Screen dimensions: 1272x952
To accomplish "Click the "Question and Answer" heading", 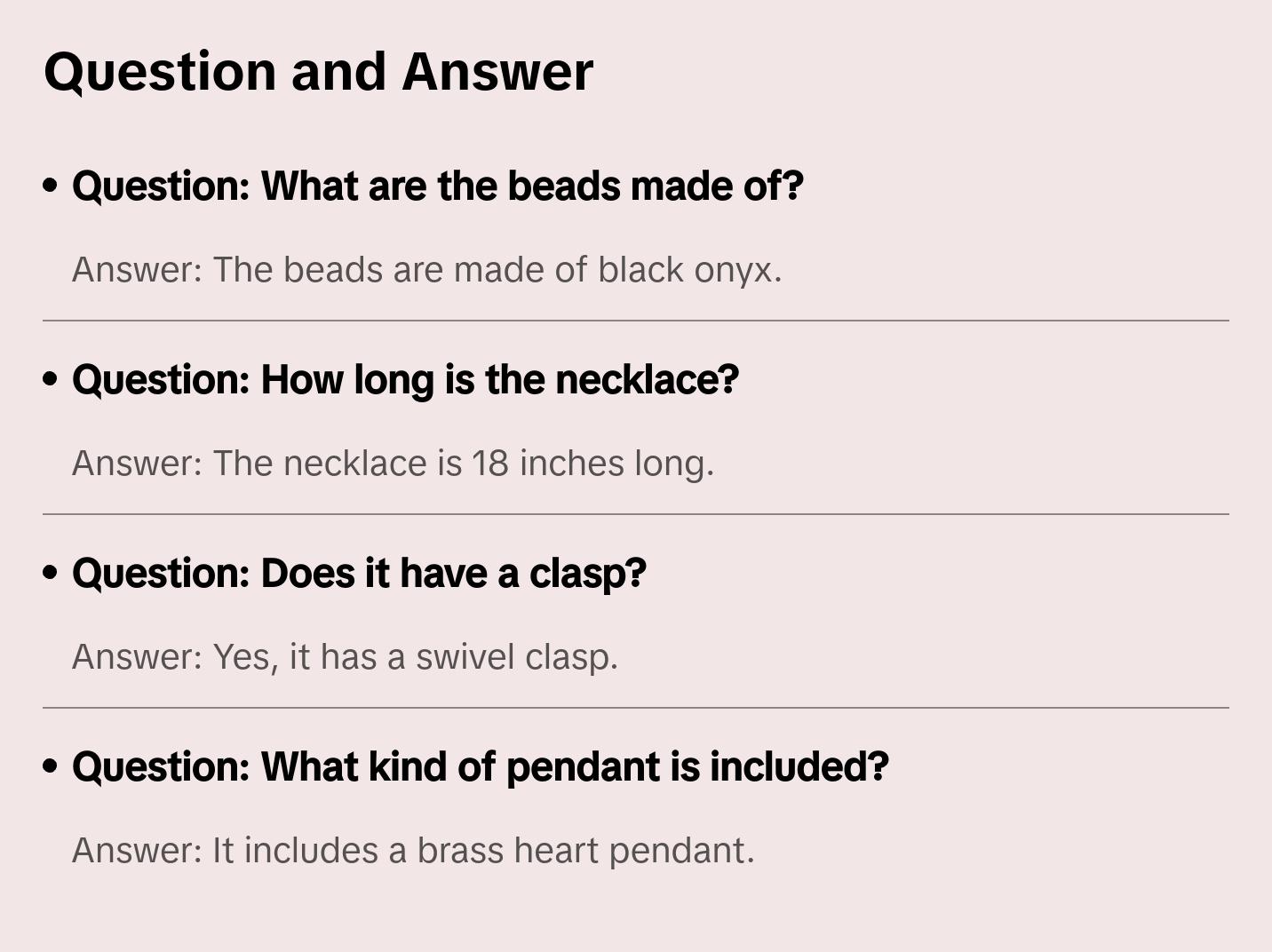I will coord(318,71).
